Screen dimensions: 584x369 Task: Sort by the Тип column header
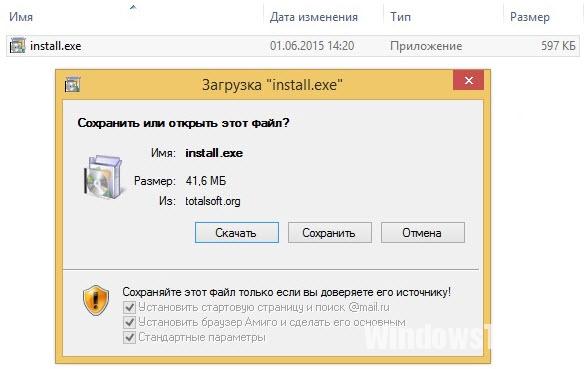click(400, 17)
